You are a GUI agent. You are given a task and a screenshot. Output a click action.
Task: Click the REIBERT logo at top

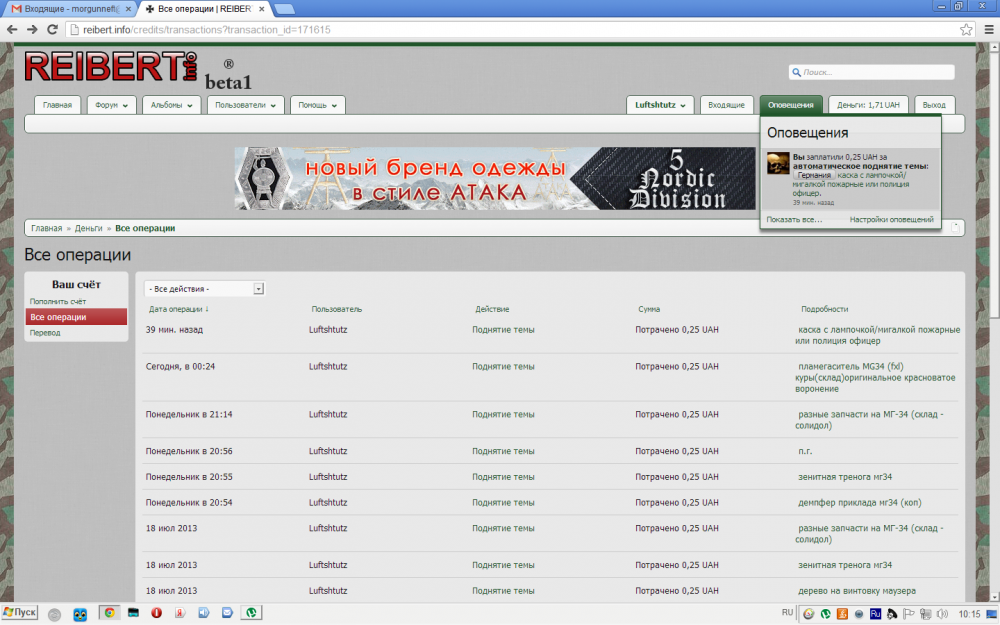(x=111, y=66)
